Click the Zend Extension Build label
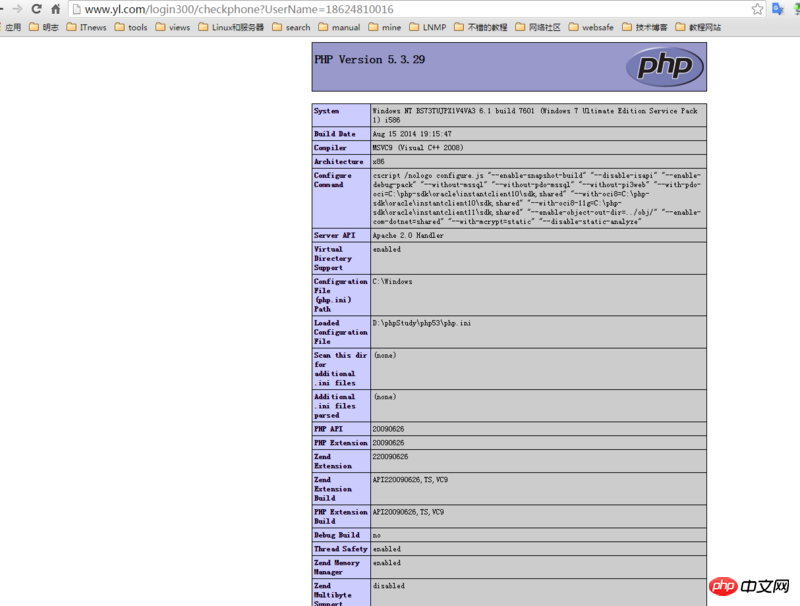Image resolution: width=800 pixels, height=606 pixels. click(x=333, y=489)
